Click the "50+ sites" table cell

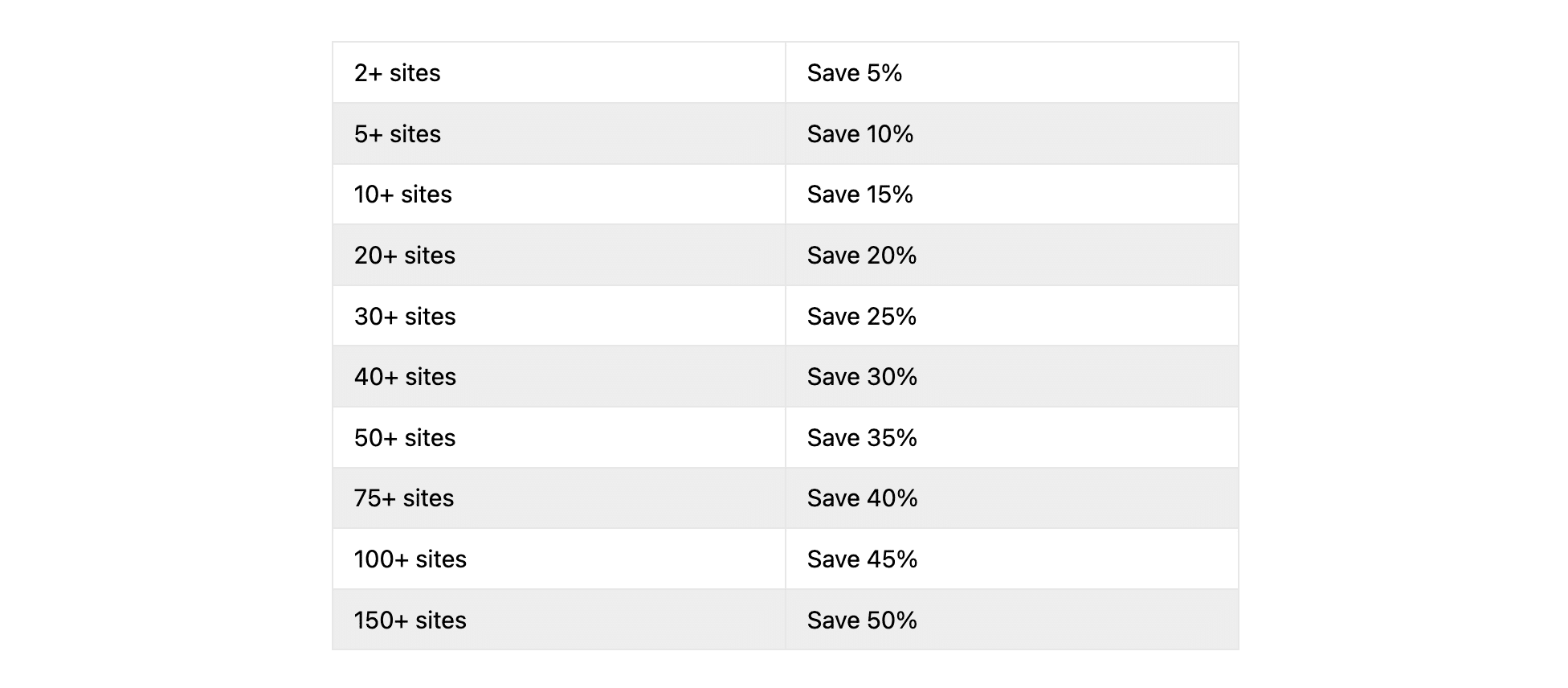[405, 438]
